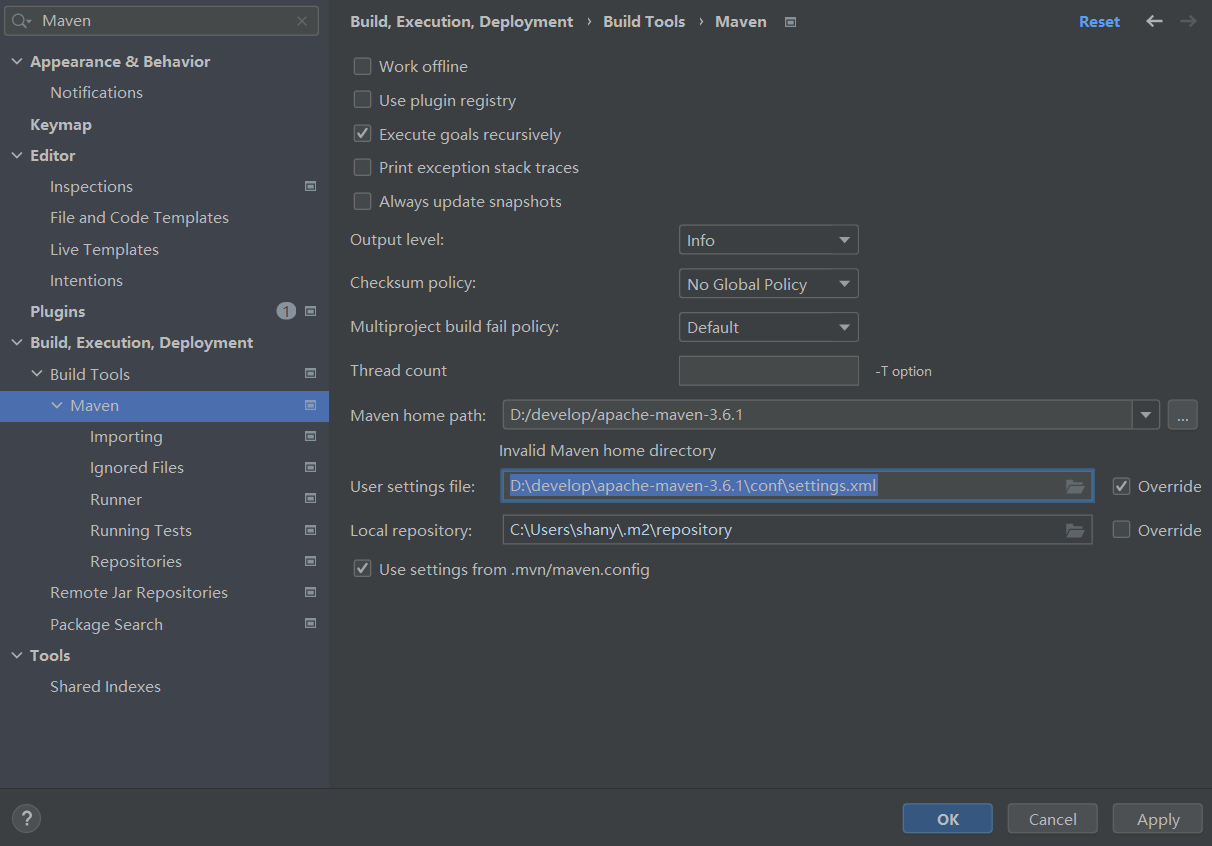Browse for local repository folder icon

click(x=1075, y=530)
